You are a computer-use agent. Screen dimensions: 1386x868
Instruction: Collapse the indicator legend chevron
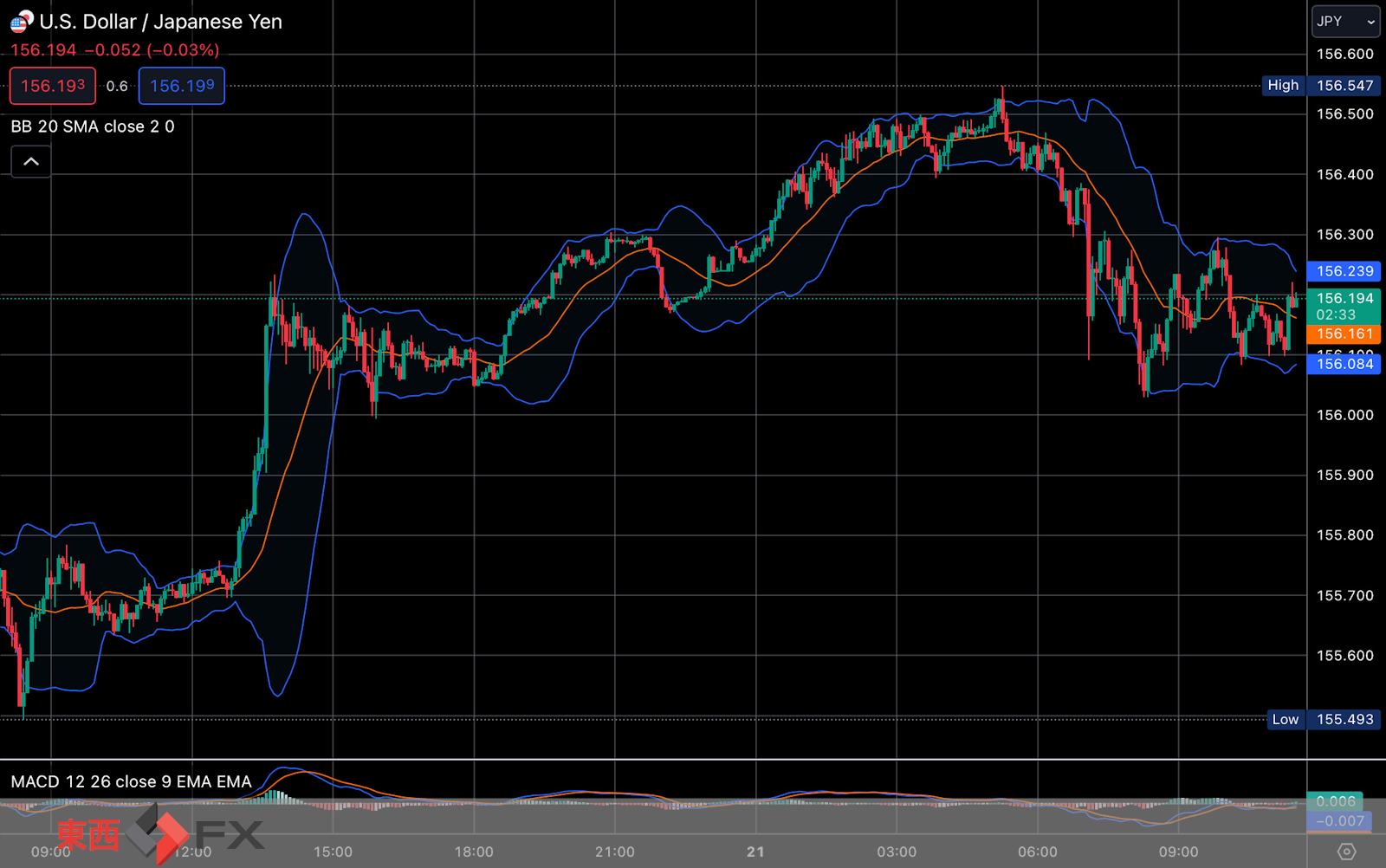click(31, 162)
